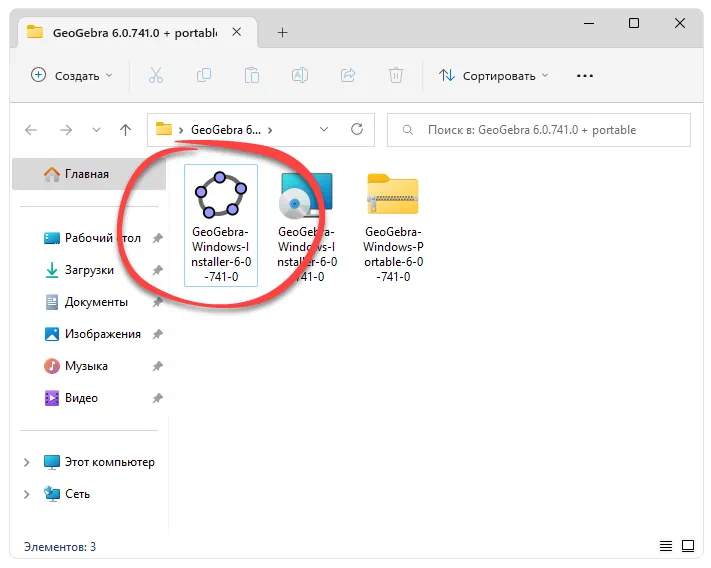Select the GeoGebra-Windows-Portable zip archive

393,226
